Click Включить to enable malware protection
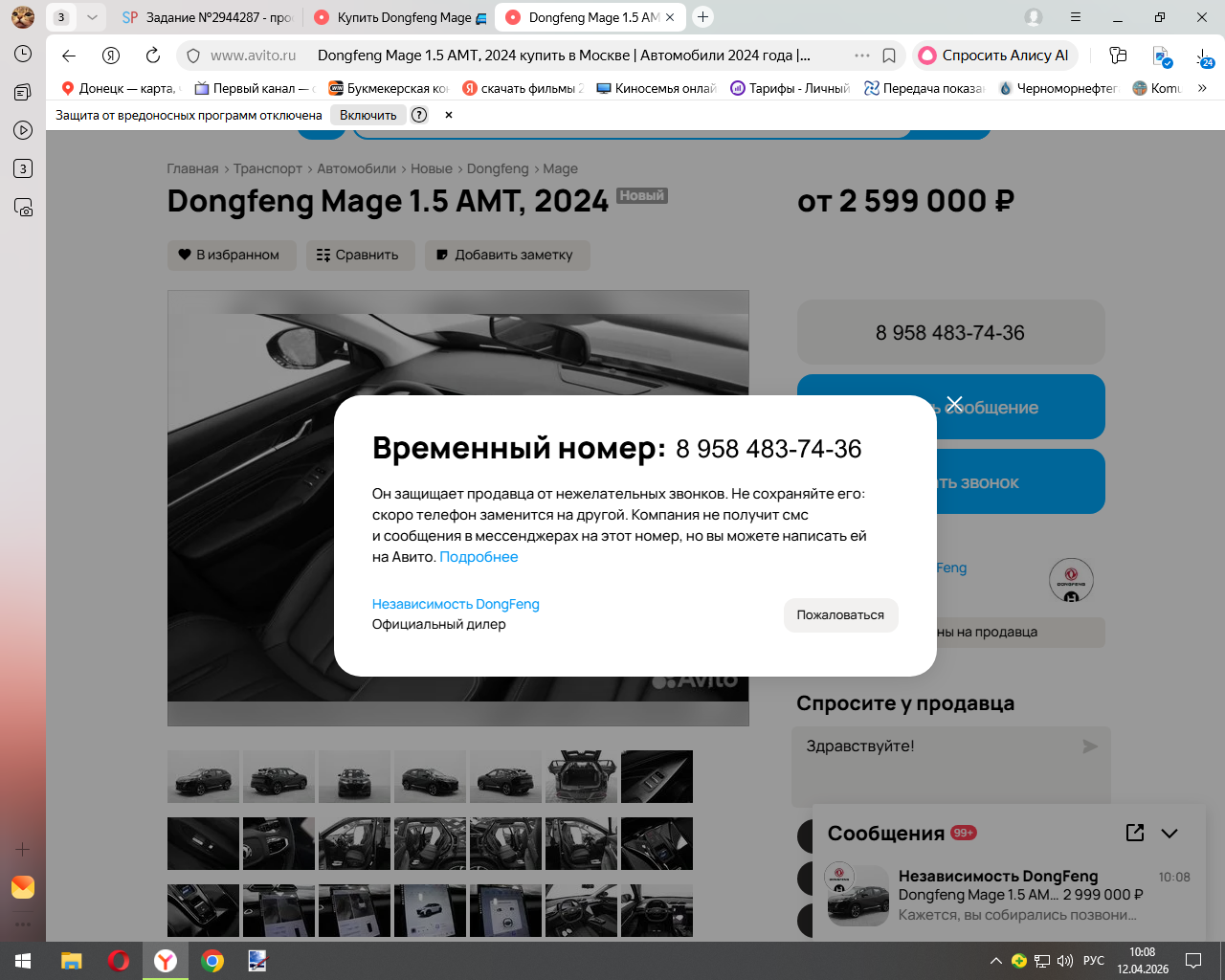Viewport: 1225px width, 980px height. pyautogui.click(x=367, y=115)
